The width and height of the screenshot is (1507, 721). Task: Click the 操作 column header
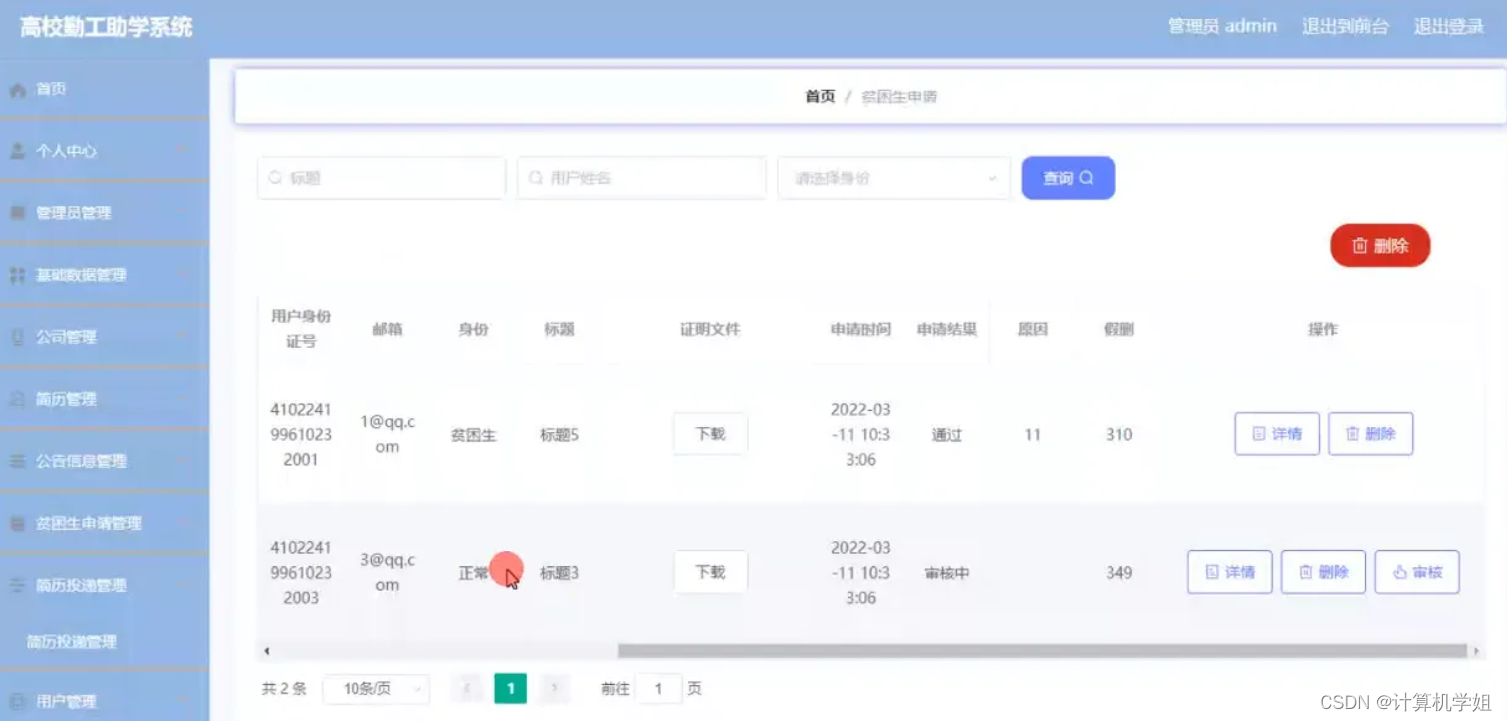1323,329
